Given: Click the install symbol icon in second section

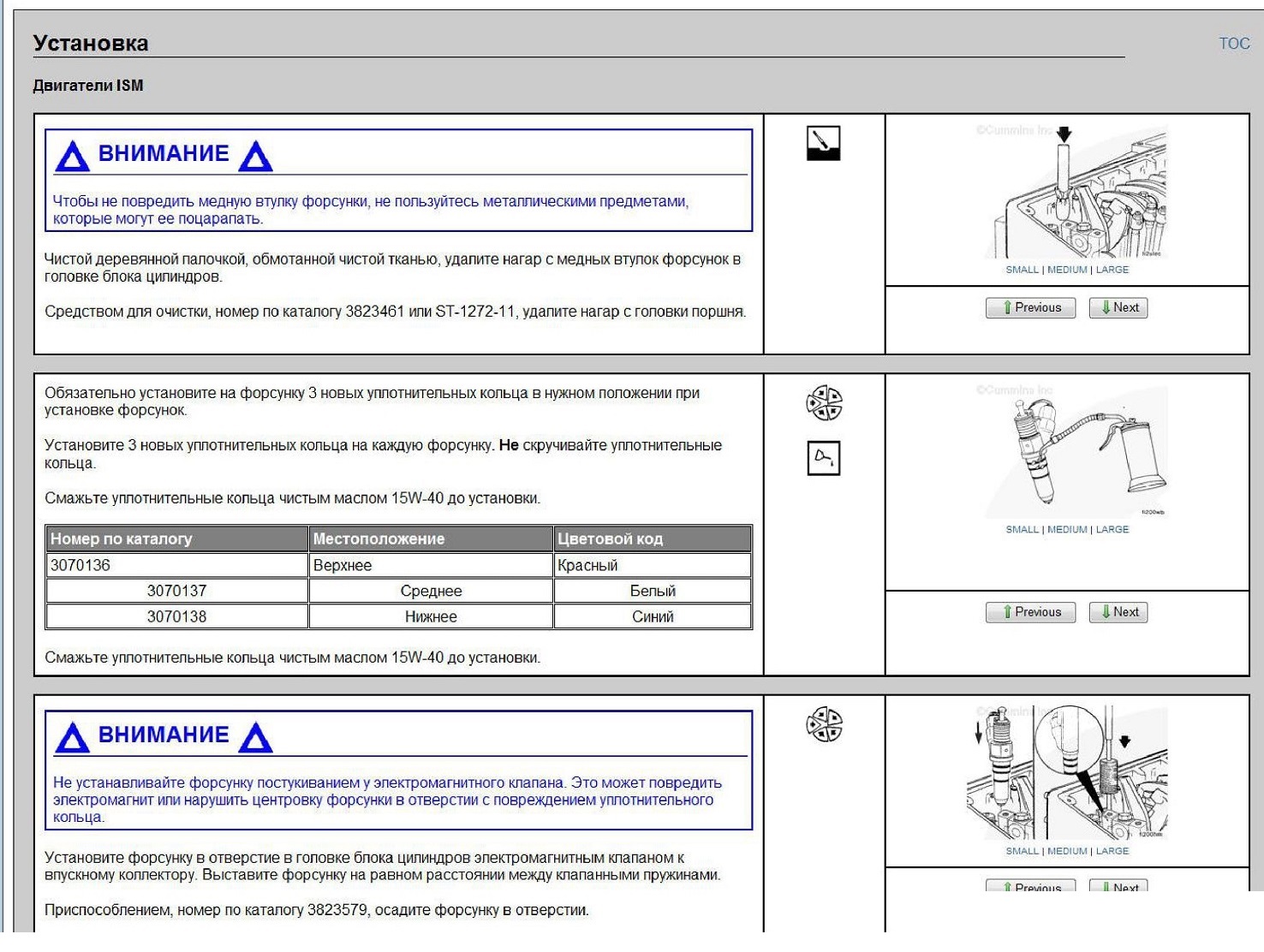Looking at the screenshot, I should [x=824, y=403].
